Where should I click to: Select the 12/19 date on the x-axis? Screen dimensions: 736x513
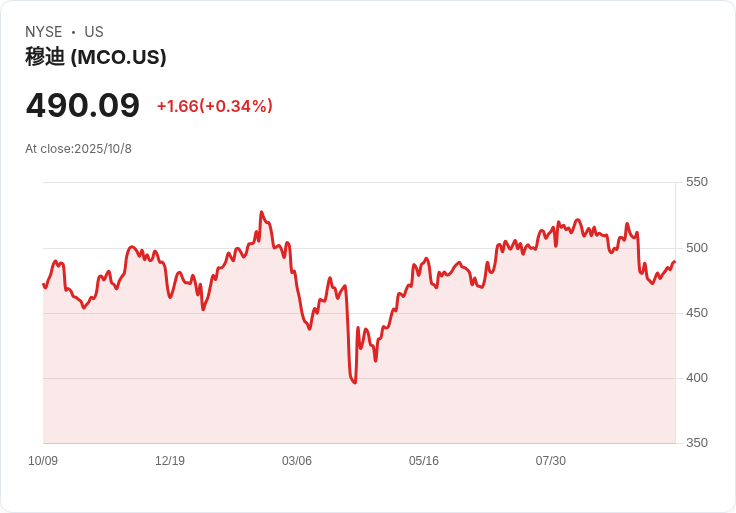click(170, 460)
